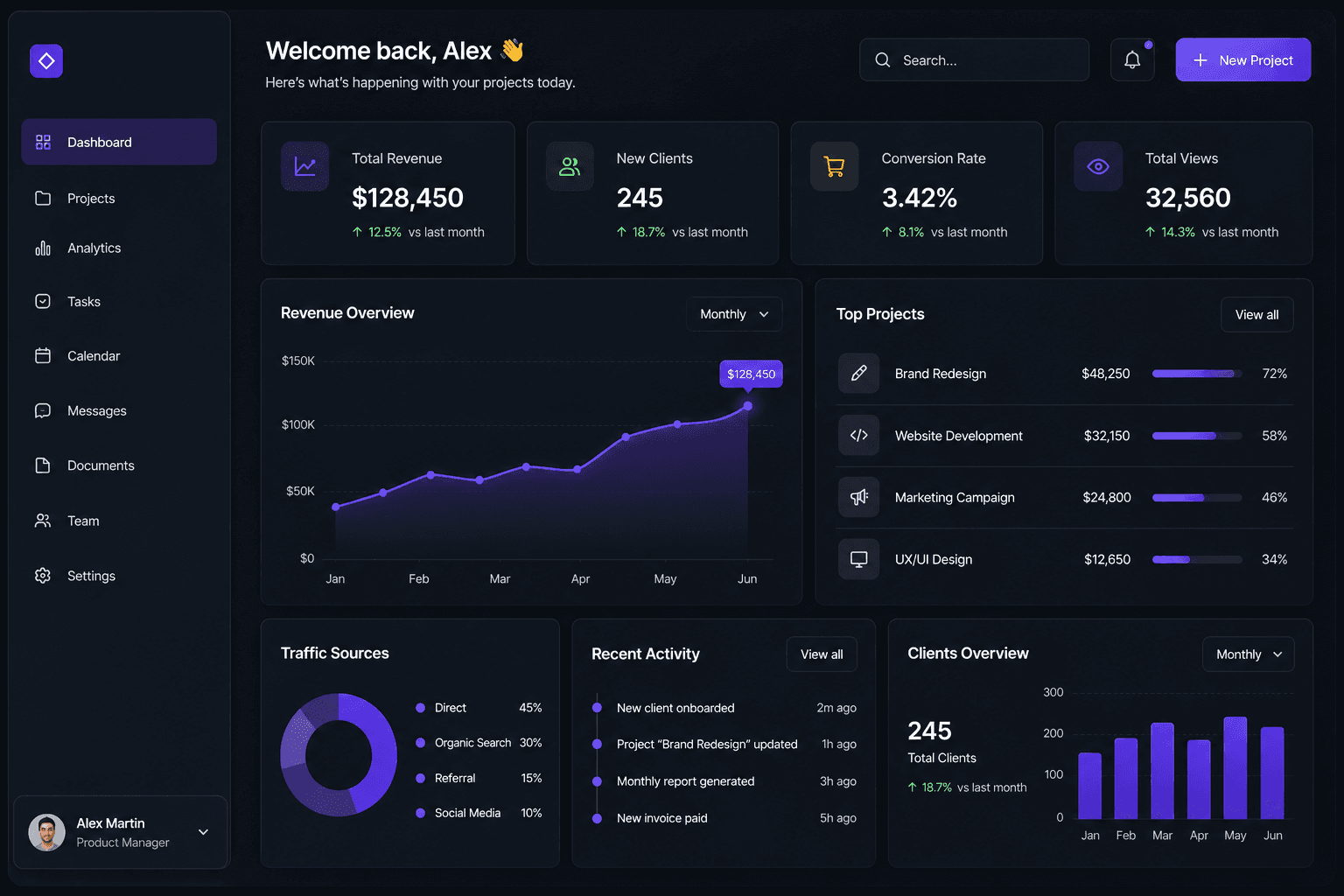Click the Messages speech bubble icon
Screen dimensions: 1344x896
click(43, 410)
